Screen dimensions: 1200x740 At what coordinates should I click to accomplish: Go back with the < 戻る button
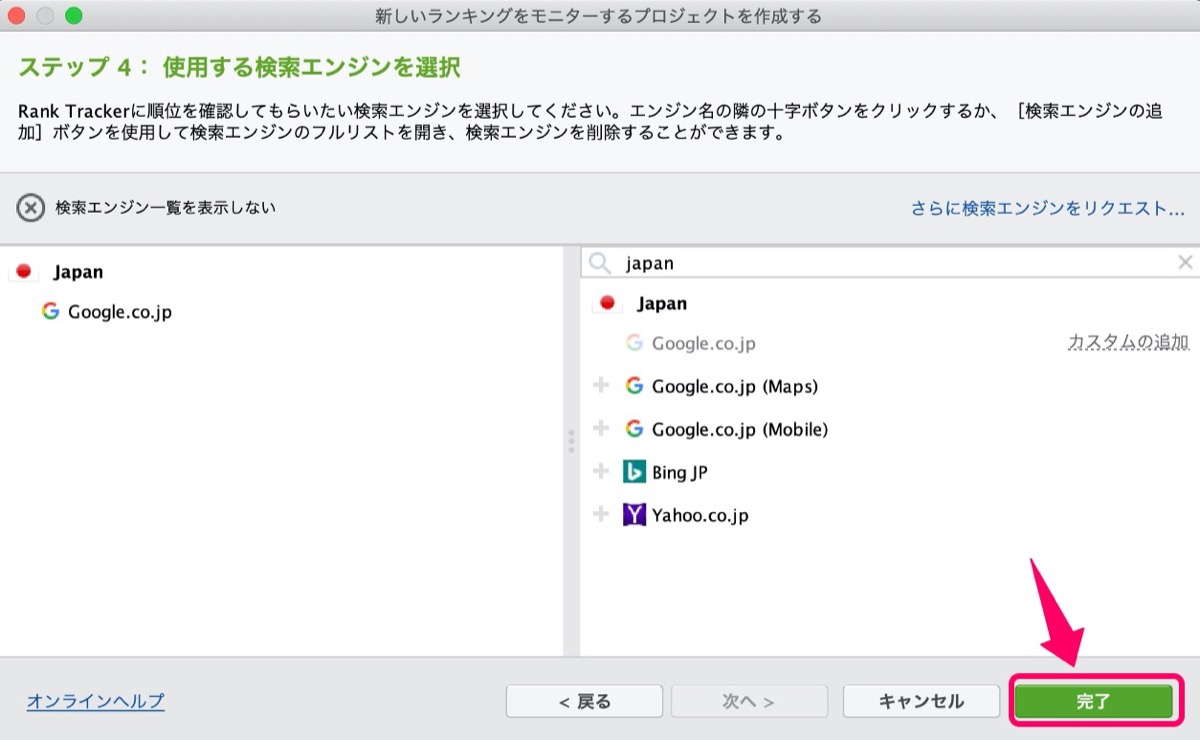coord(584,701)
